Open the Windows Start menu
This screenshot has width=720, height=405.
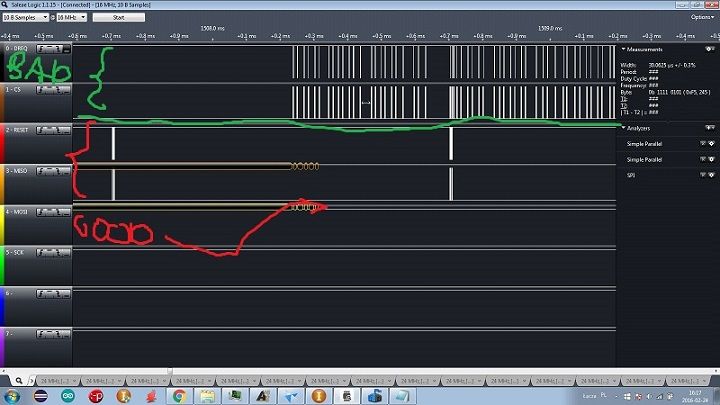[x=11, y=396]
